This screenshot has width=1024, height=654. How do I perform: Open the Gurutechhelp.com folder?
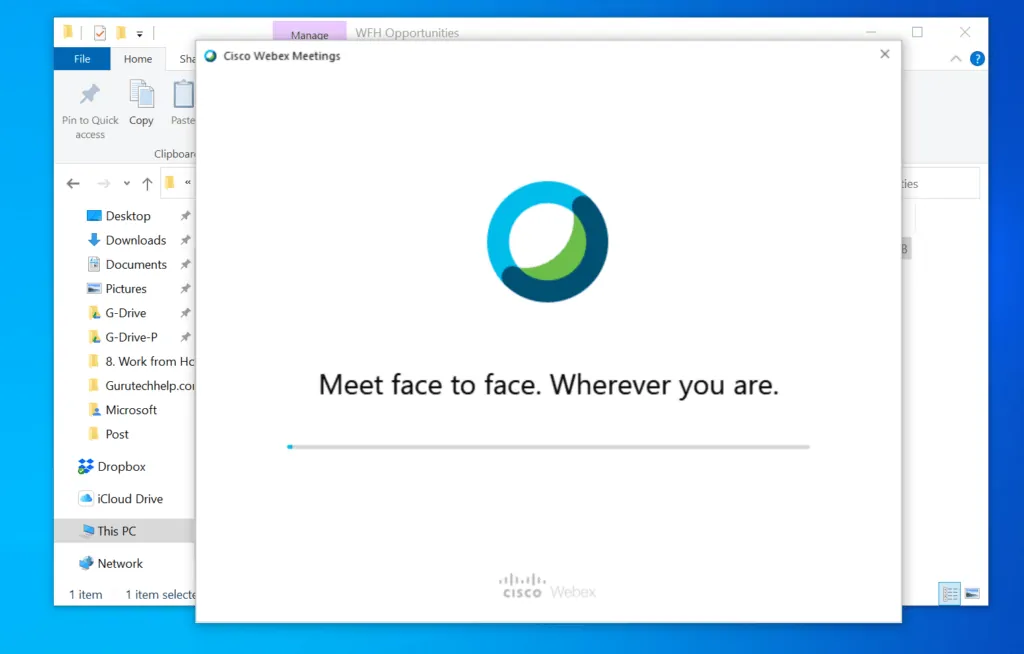[x=150, y=385]
